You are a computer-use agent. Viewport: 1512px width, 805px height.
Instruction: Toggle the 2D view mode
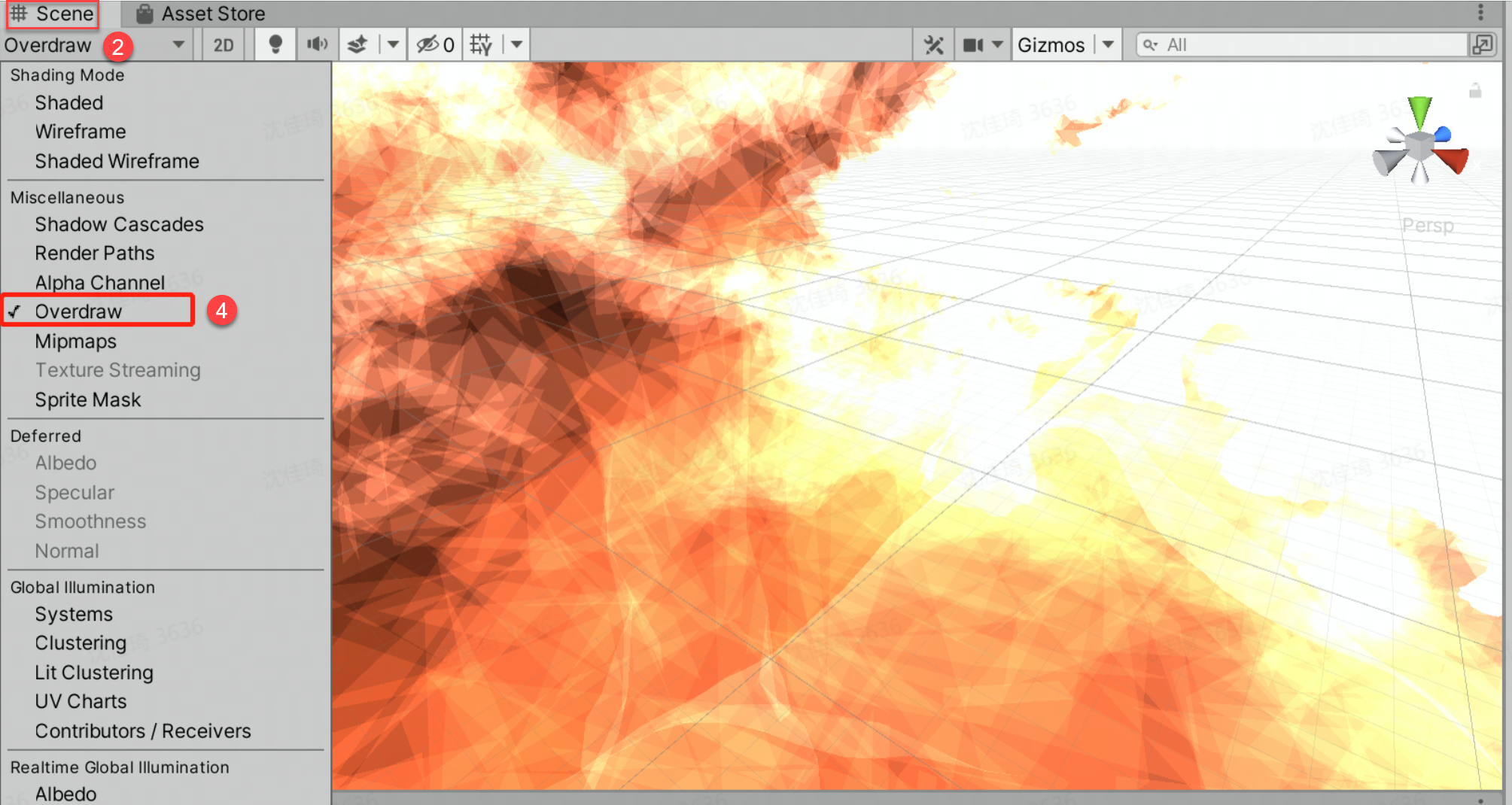[223, 45]
